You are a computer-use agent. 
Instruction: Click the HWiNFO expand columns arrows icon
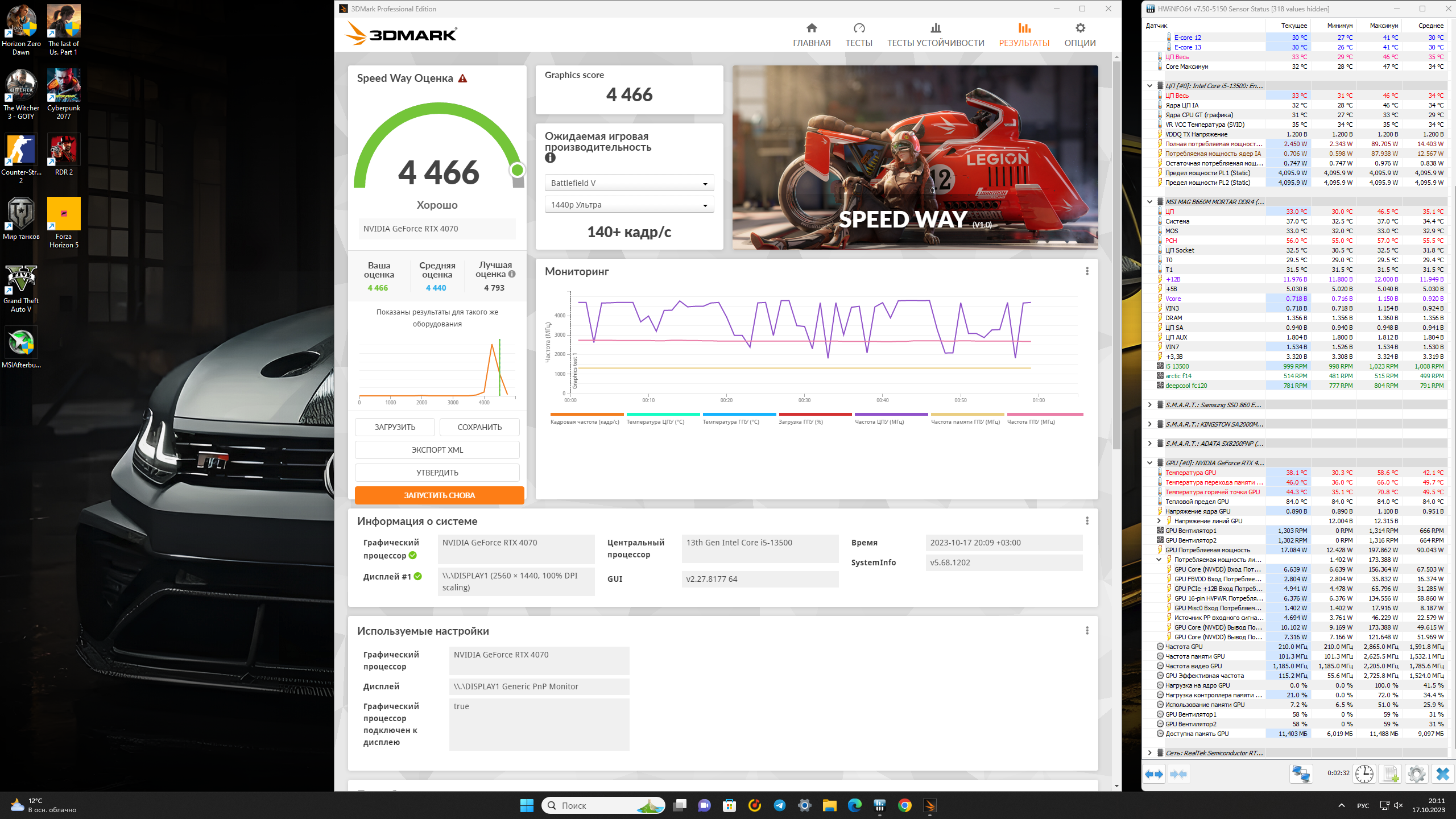[x=1154, y=774]
